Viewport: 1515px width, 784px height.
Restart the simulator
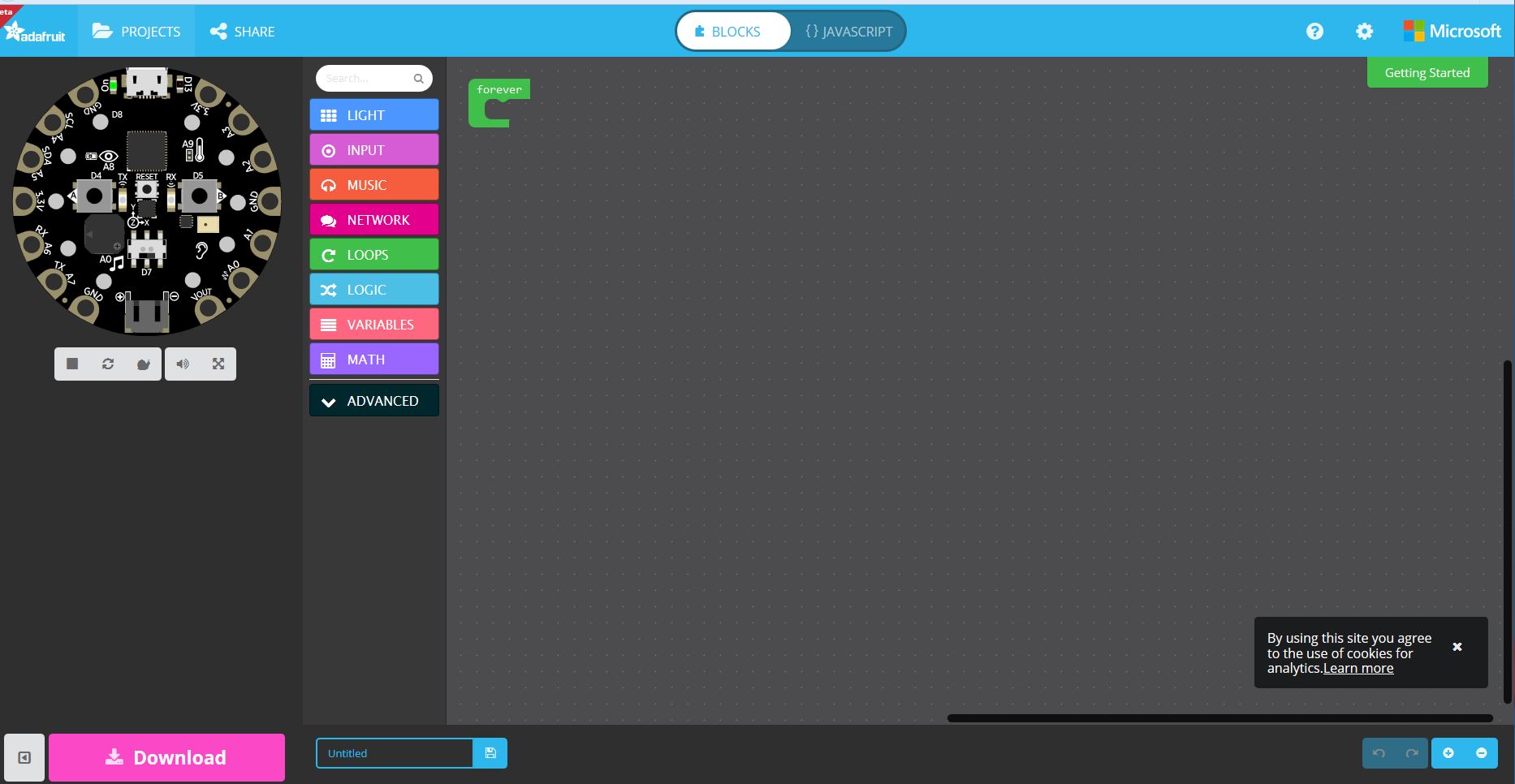(107, 364)
